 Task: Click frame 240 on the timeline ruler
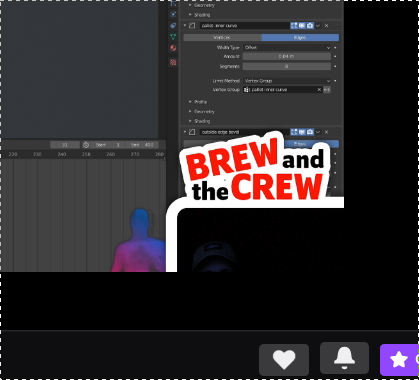tap(62, 154)
